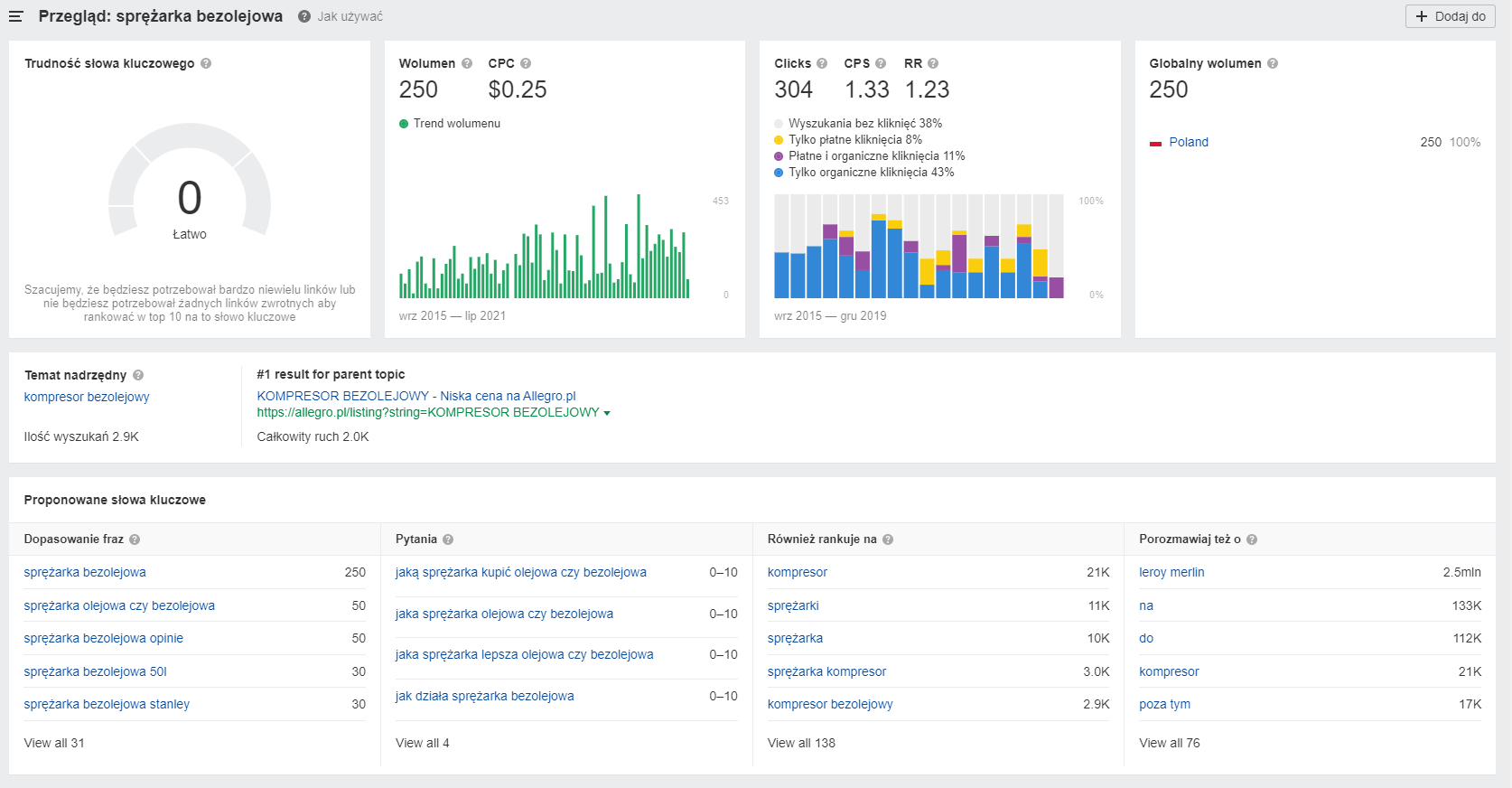Click yellow 'Tylko płatne kliknięcia' legend dot
The image size is (1512, 788).
(779, 140)
